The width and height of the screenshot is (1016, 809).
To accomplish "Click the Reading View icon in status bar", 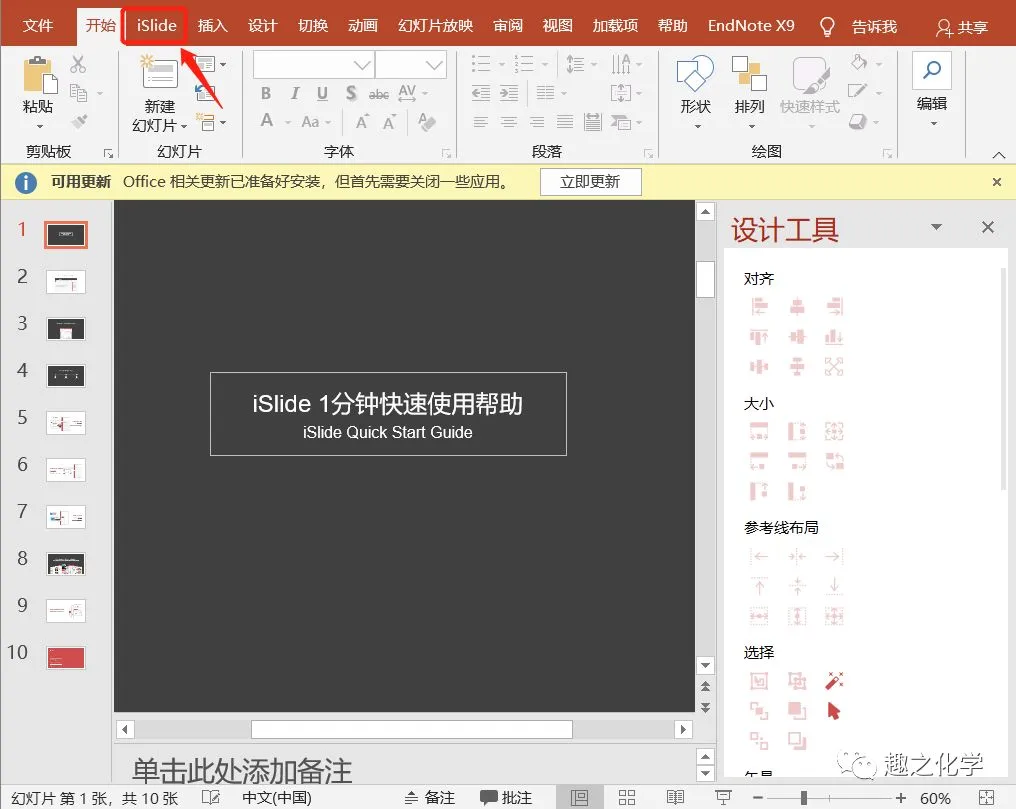I will click(x=675, y=797).
